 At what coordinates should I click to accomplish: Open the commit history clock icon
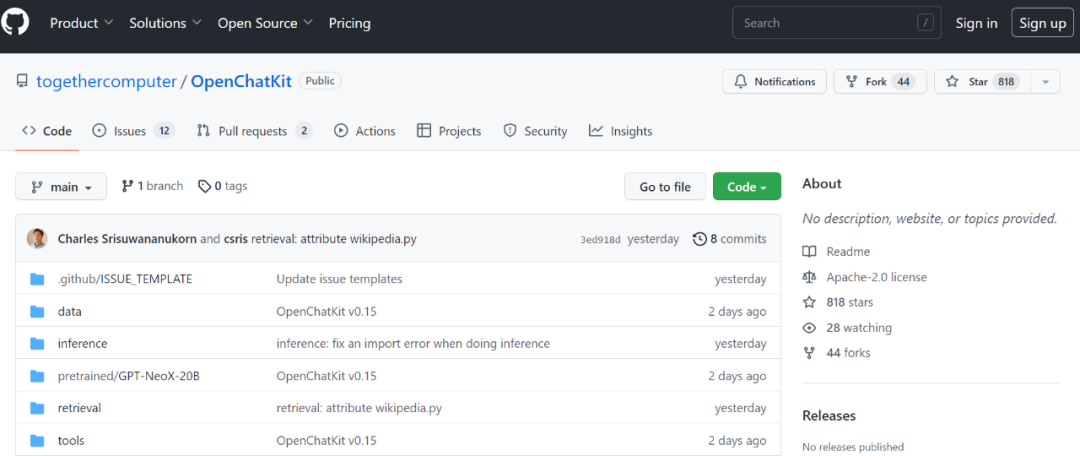point(699,239)
